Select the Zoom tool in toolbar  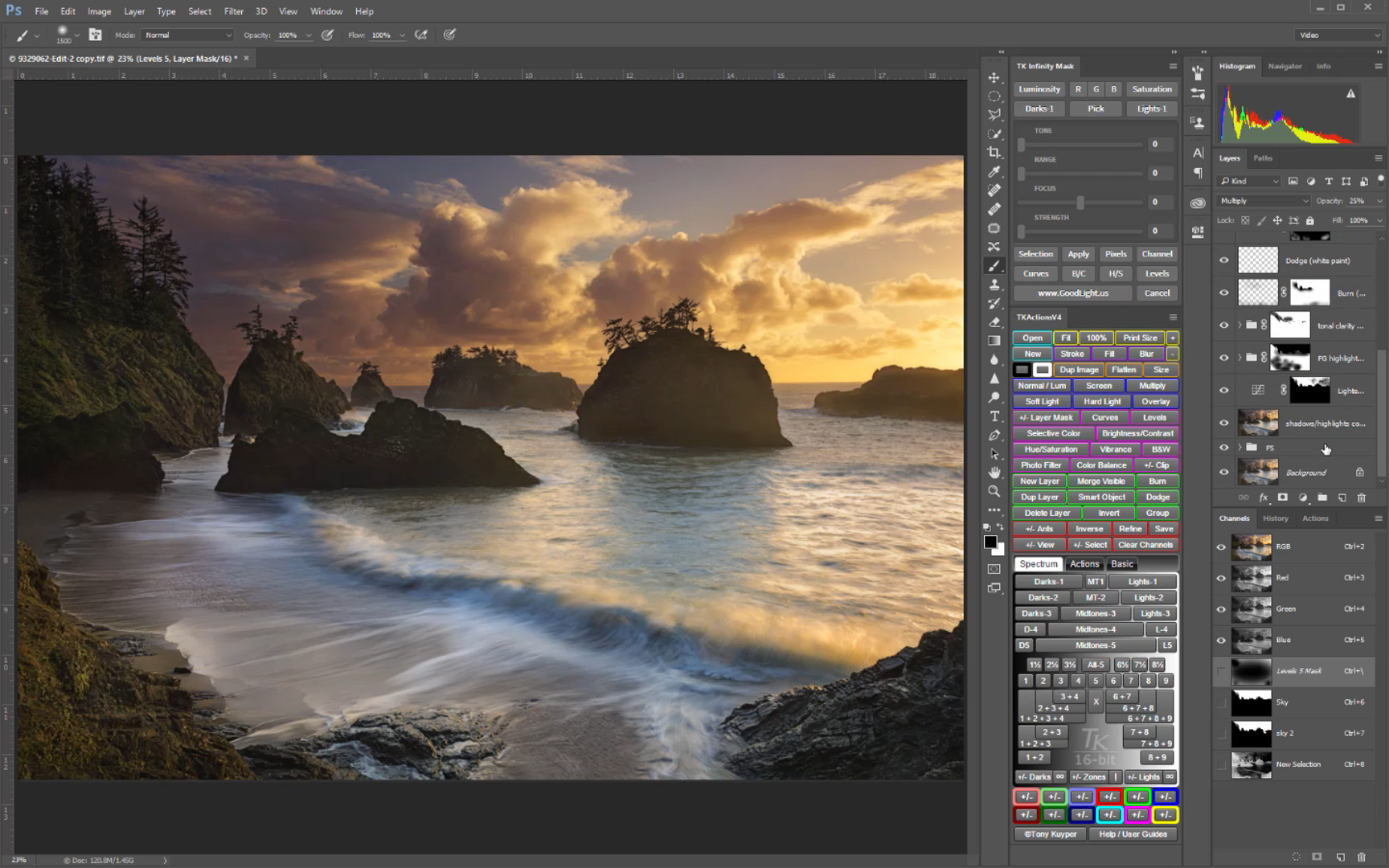click(x=994, y=491)
